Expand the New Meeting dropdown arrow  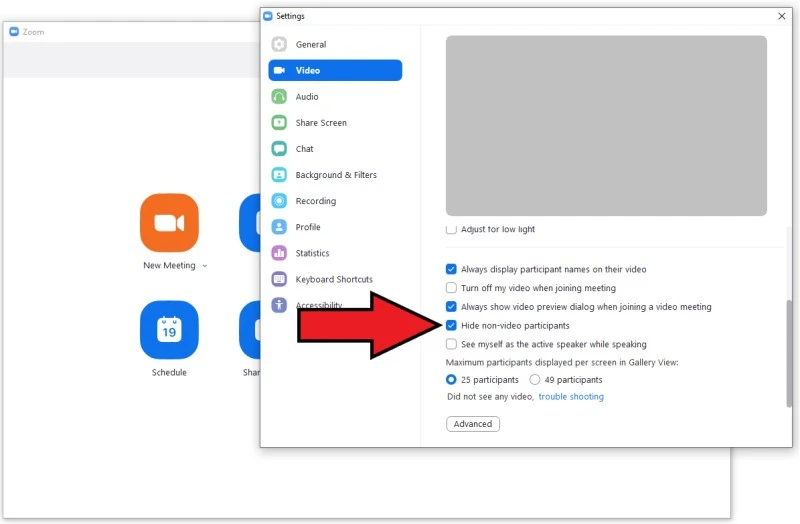click(x=205, y=266)
